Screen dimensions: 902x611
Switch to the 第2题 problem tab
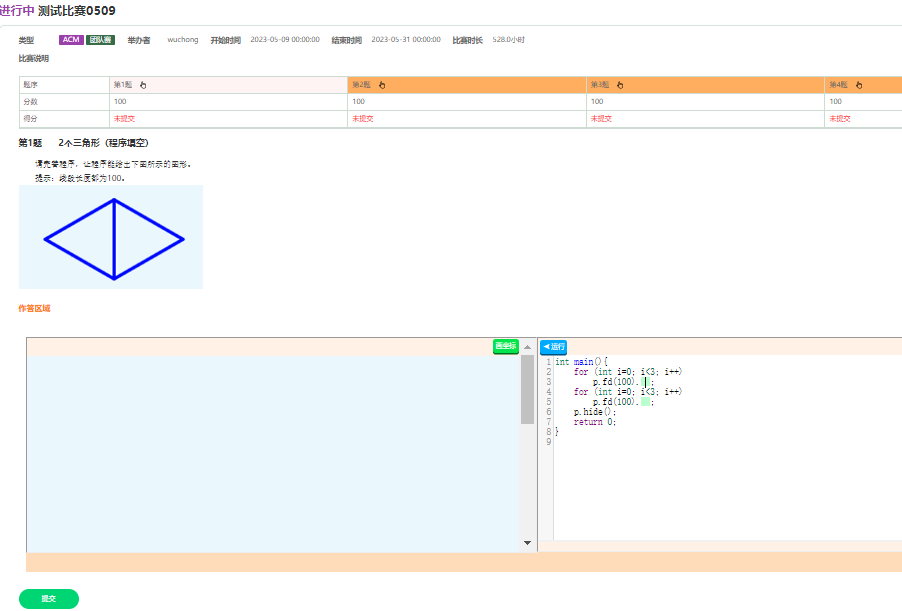[x=467, y=85]
